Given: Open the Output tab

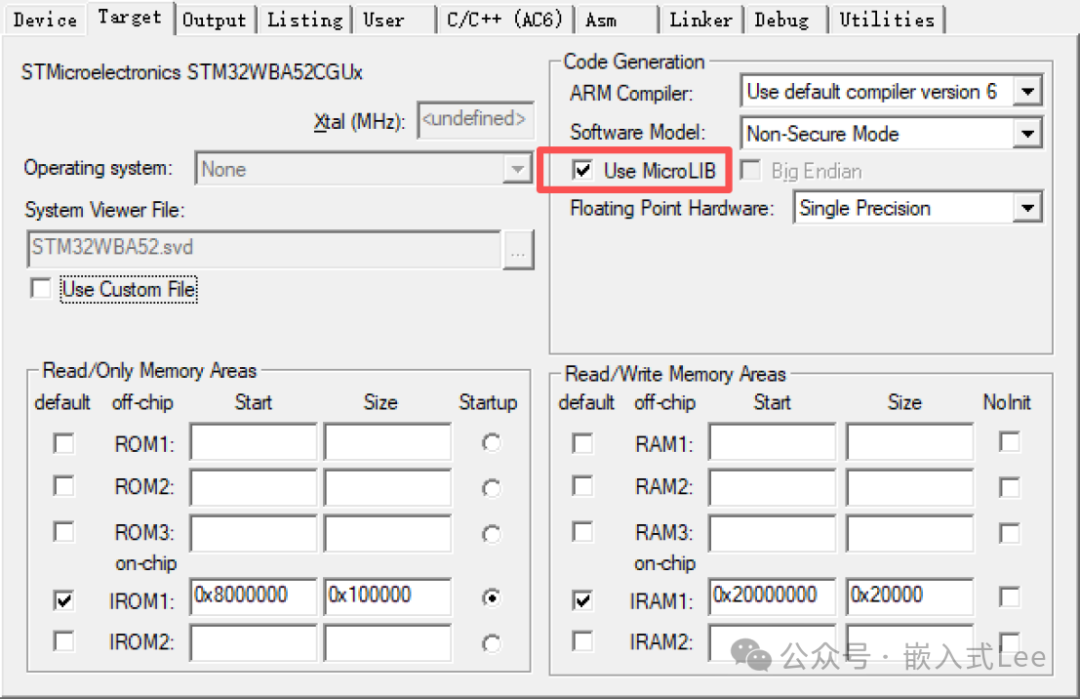Looking at the screenshot, I should pos(214,20).
